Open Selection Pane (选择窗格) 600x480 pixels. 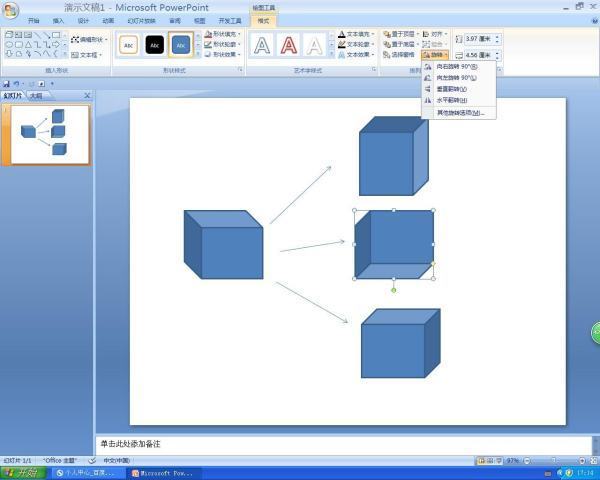tap(399, 55)
